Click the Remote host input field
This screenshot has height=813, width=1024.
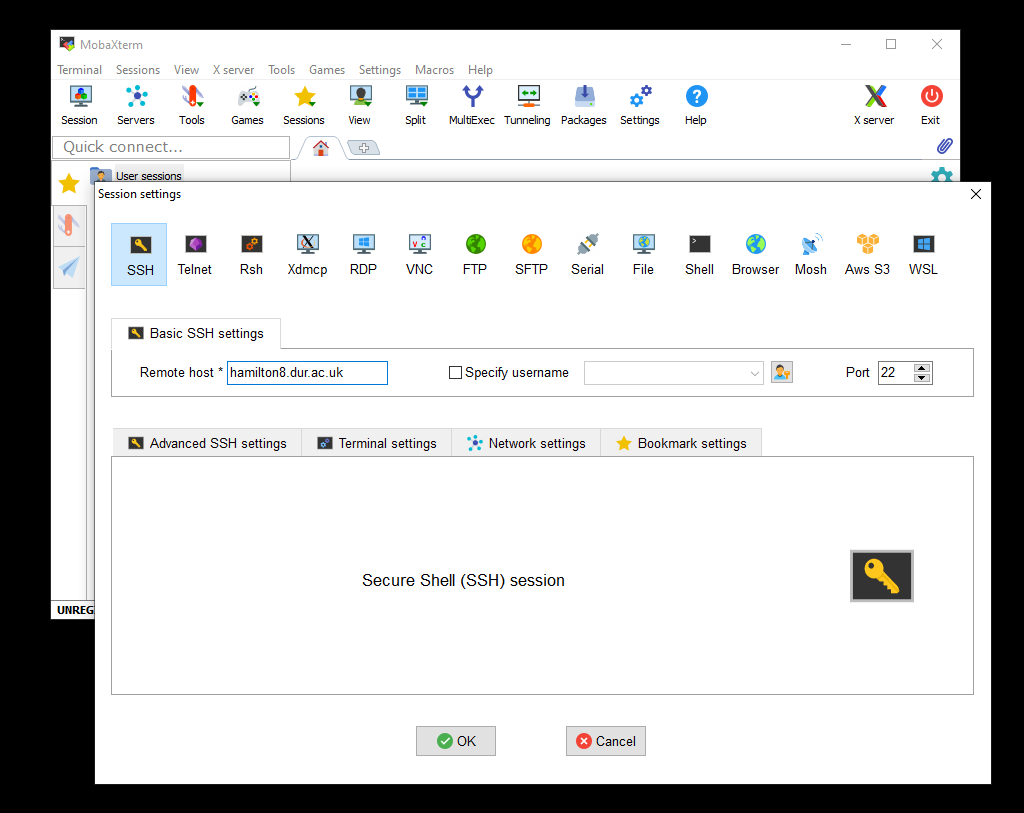(x=307, y=373)
